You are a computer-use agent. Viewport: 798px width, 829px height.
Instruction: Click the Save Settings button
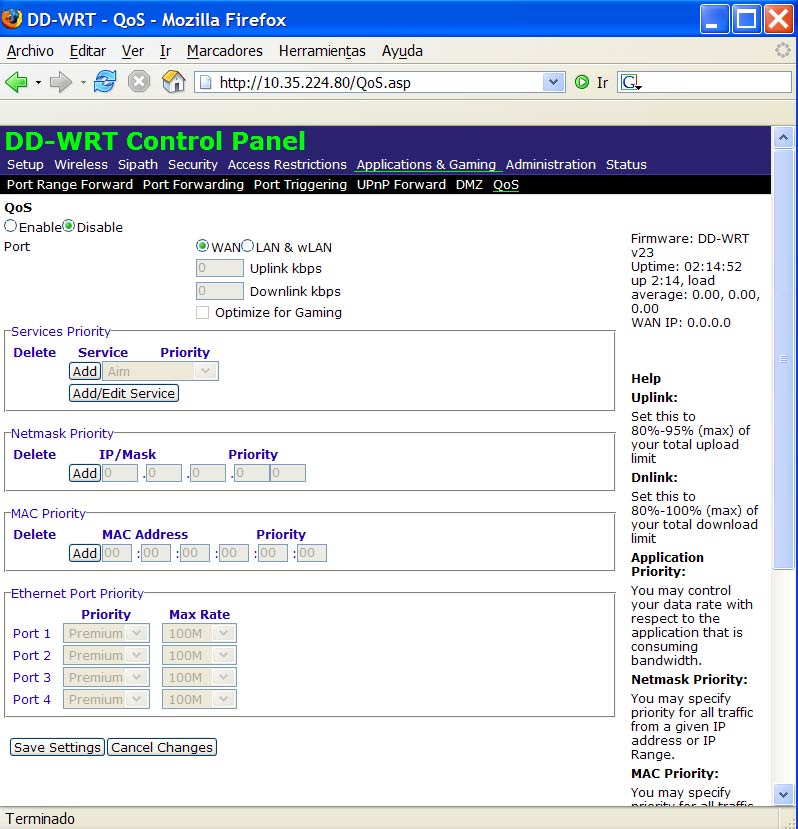coord(57,747)
